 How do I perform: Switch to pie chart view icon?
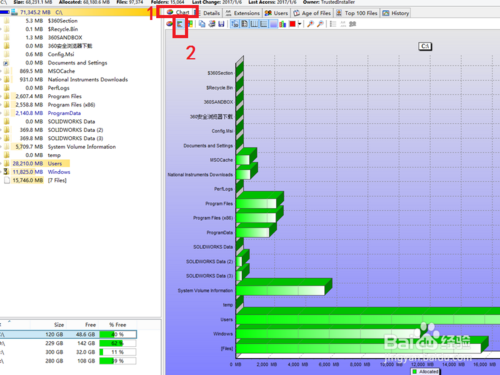(170, 24)
